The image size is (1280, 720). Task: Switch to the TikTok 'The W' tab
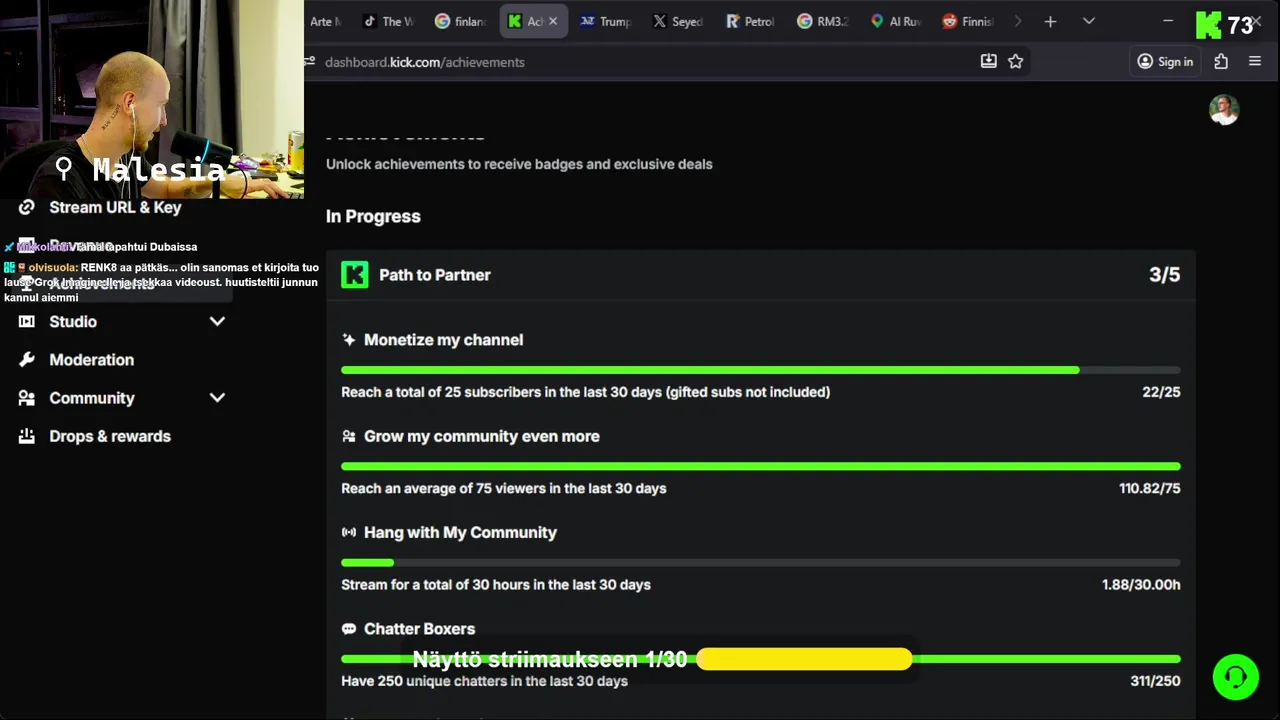click(x=388, y=21)
